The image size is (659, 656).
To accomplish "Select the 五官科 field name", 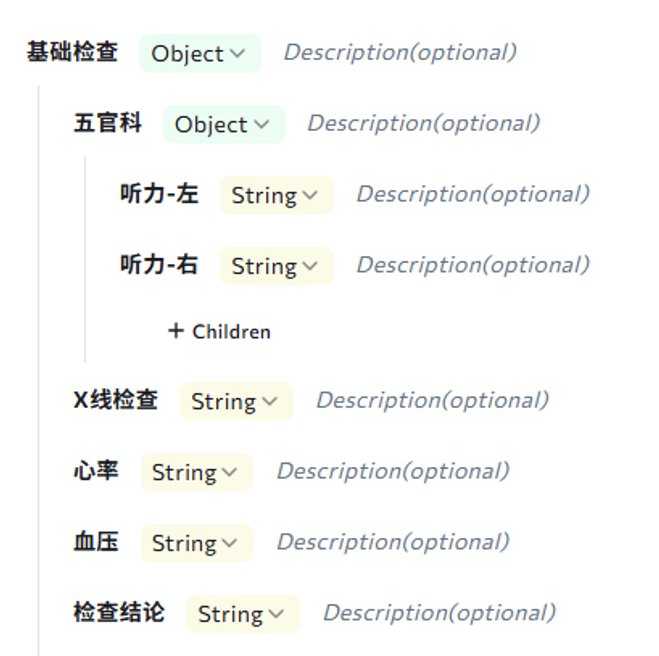I will point(107,124).
